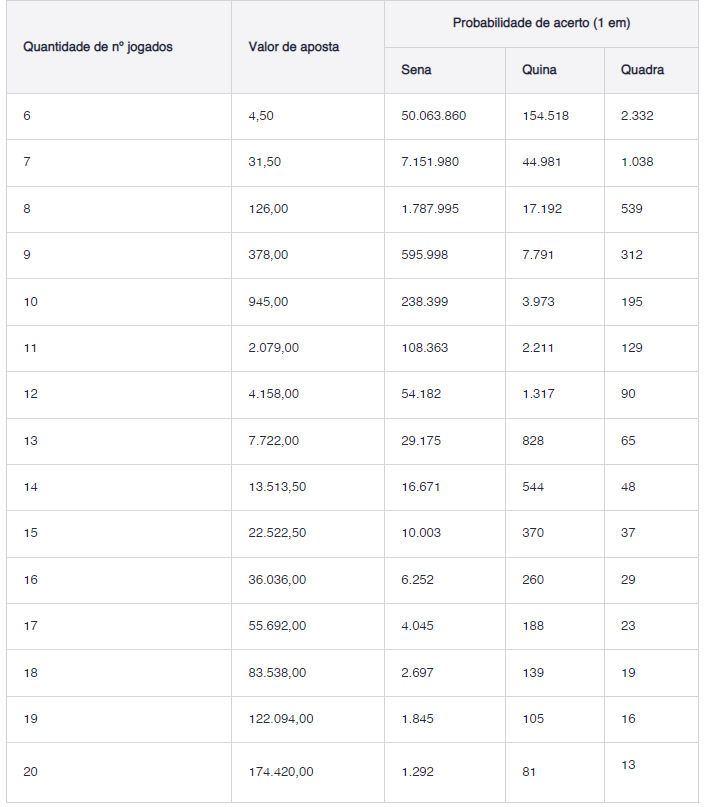Select the 22.522,50 bet value cell
Image resolution: width=707 pixels, height=807 pixels.
click(x=277, y=533)
